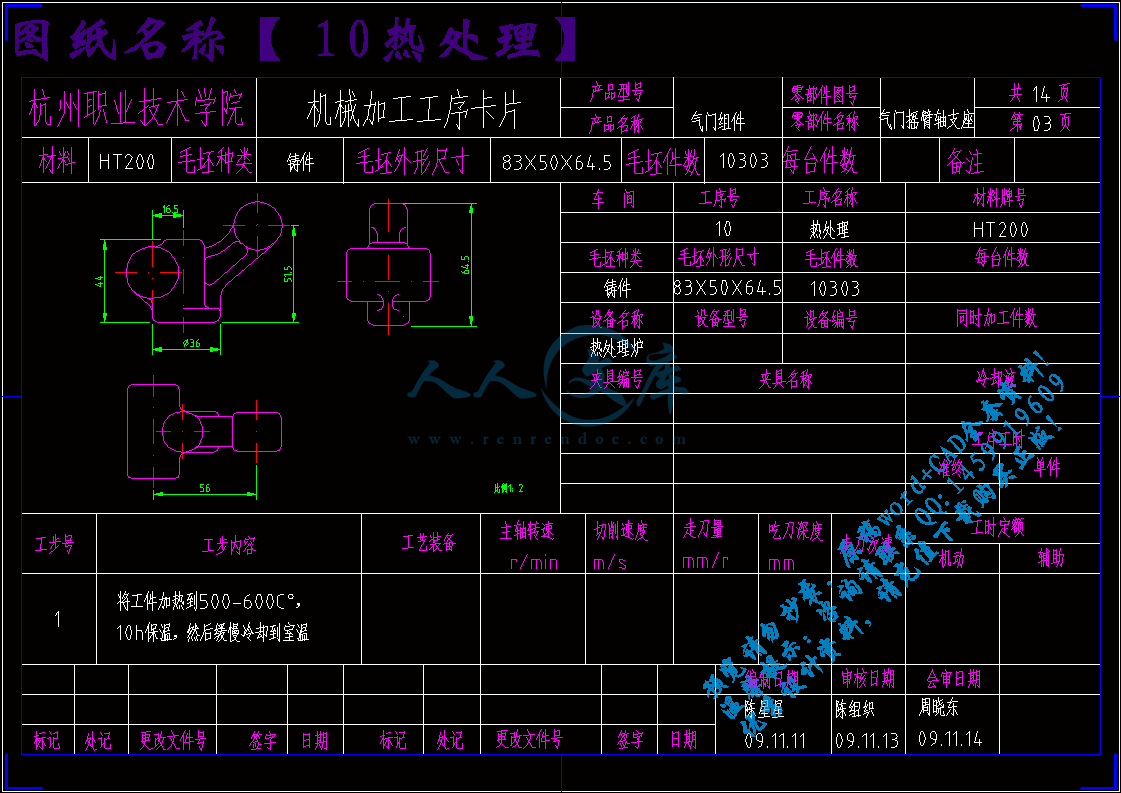Viewport: 1121px width, 793px height.
Task: Click the unit label 'm/s'
Action: (610, 563)
